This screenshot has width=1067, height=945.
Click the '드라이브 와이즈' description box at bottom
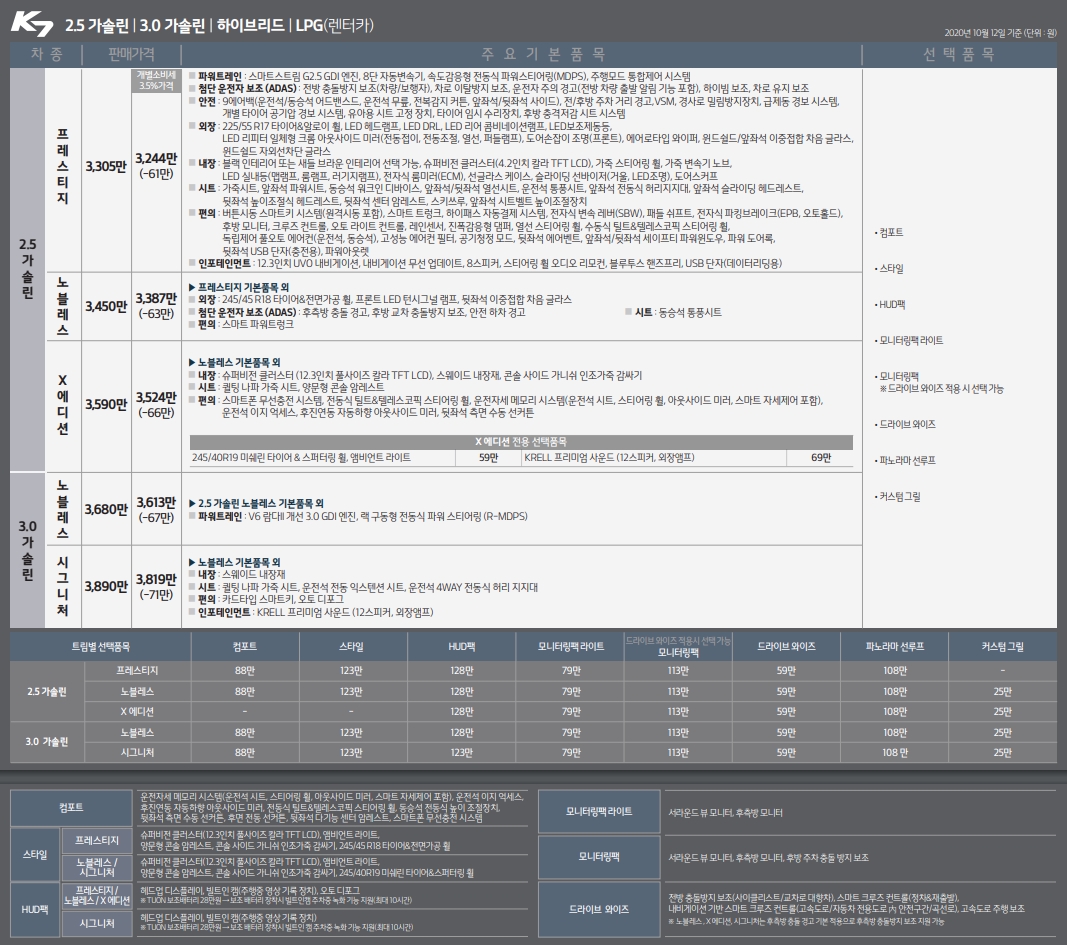point(599,910)
